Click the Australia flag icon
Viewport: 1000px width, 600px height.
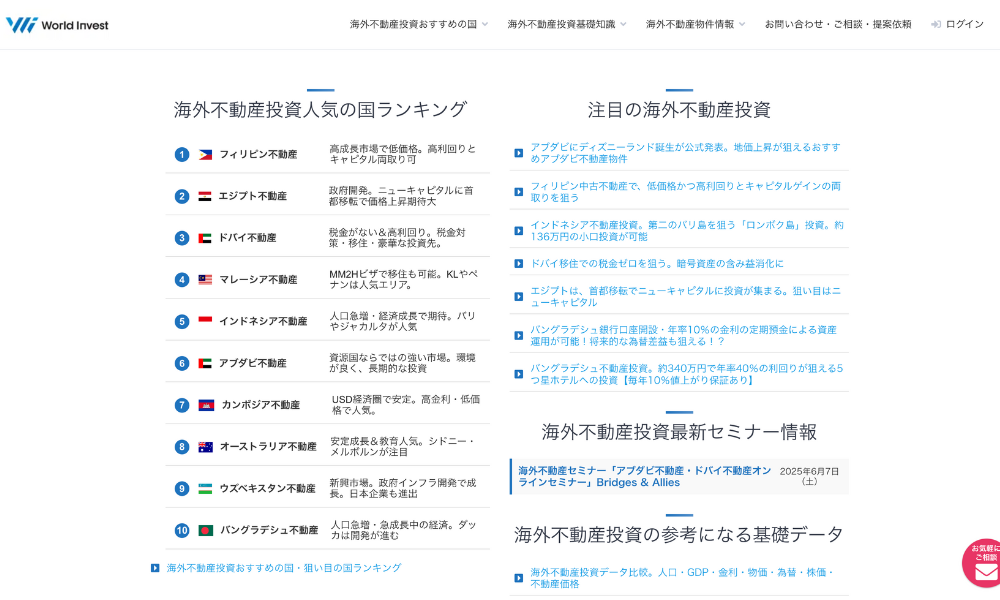pos(205,447)
